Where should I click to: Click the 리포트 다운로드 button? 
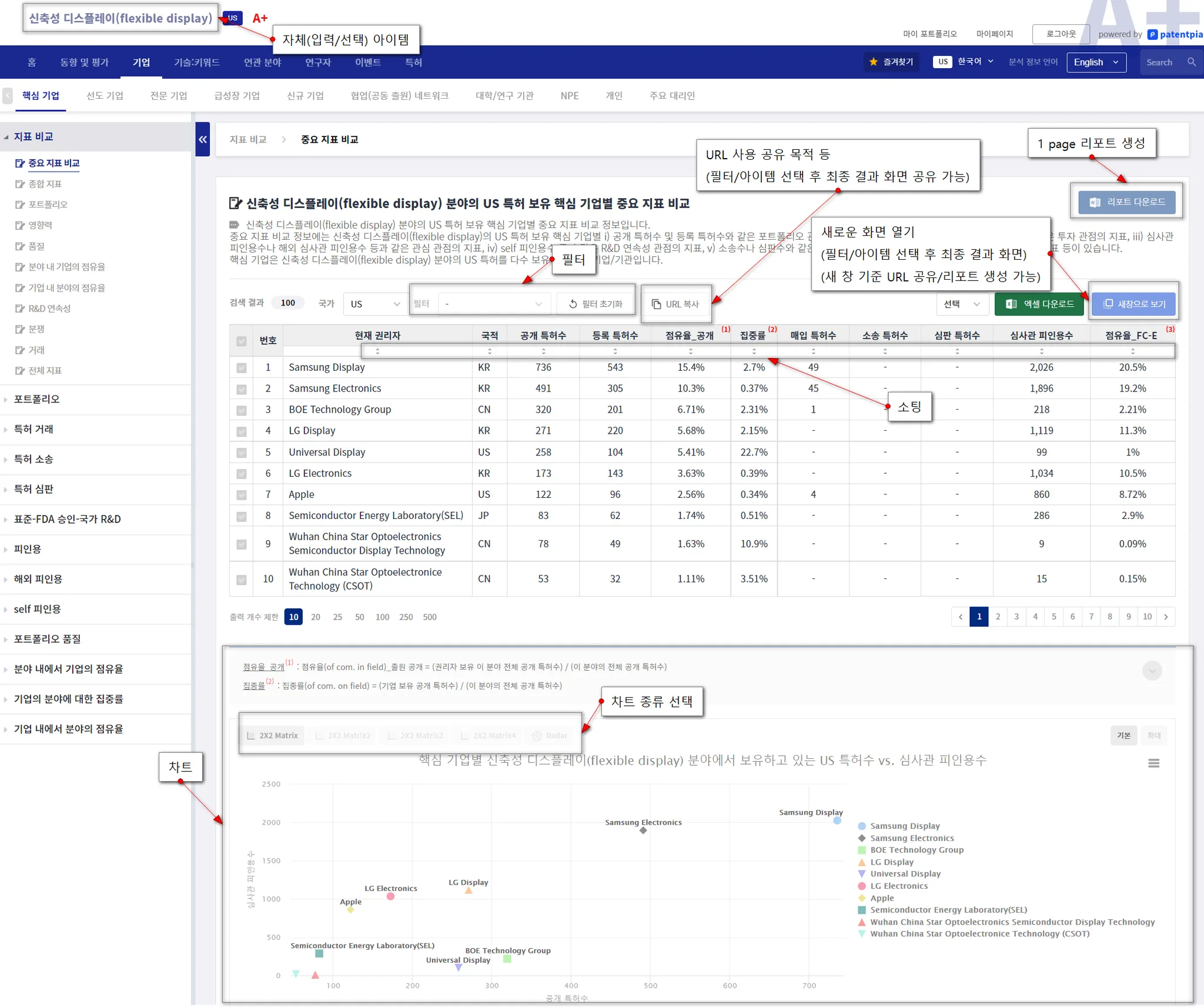click(1128, 202)
